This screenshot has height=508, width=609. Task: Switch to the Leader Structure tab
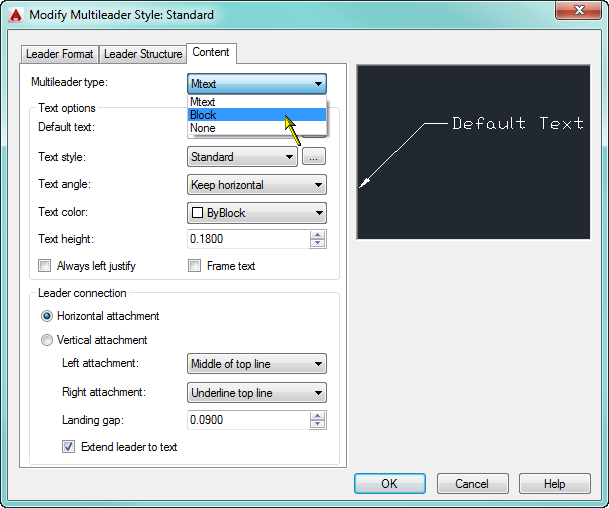[143, 54]
